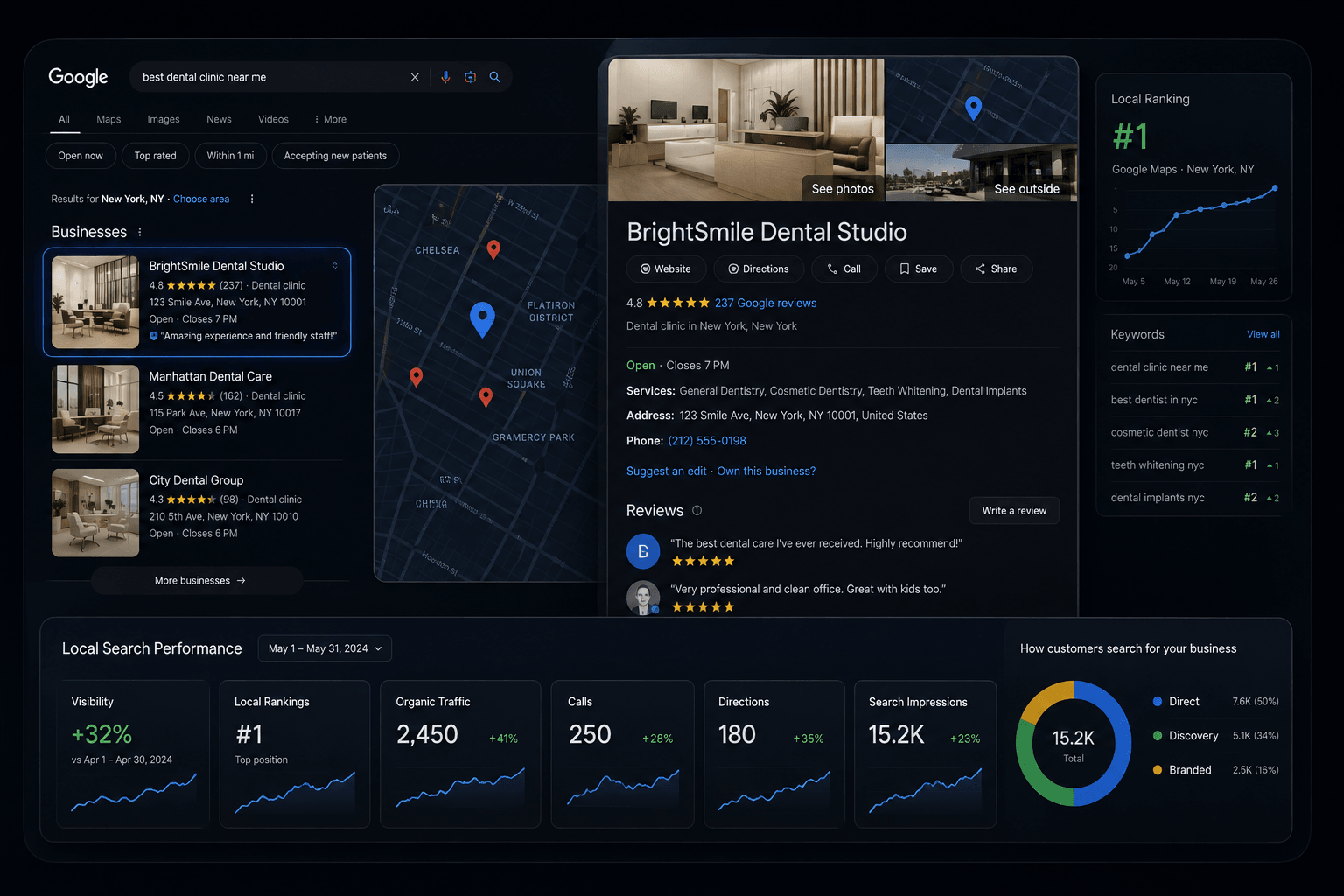This screenshot has height=896, width=1344.
Task: Open the Organic Traffic 2,450 metric card
Action: tap(460, 754)
